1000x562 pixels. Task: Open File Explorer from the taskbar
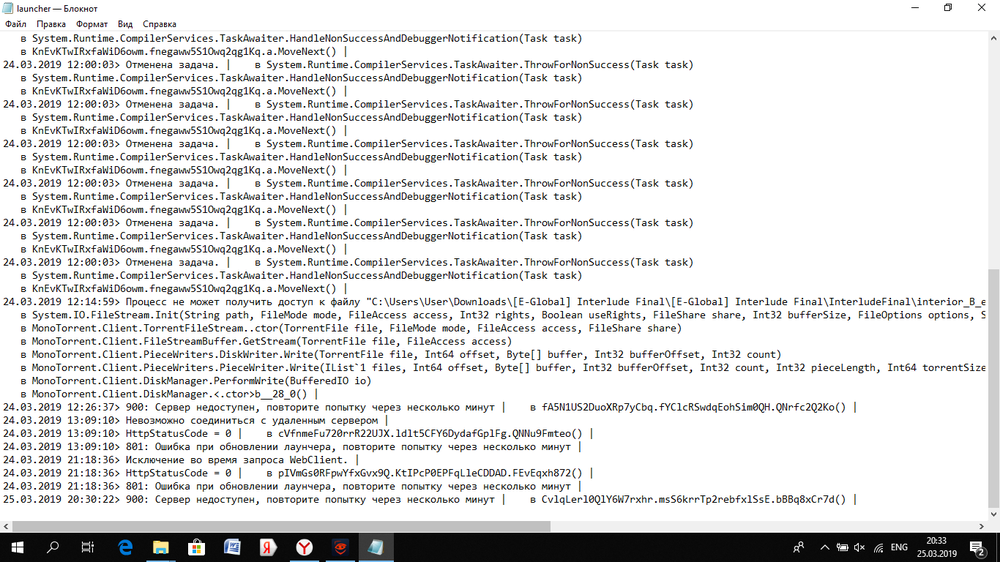click(161, 547)
